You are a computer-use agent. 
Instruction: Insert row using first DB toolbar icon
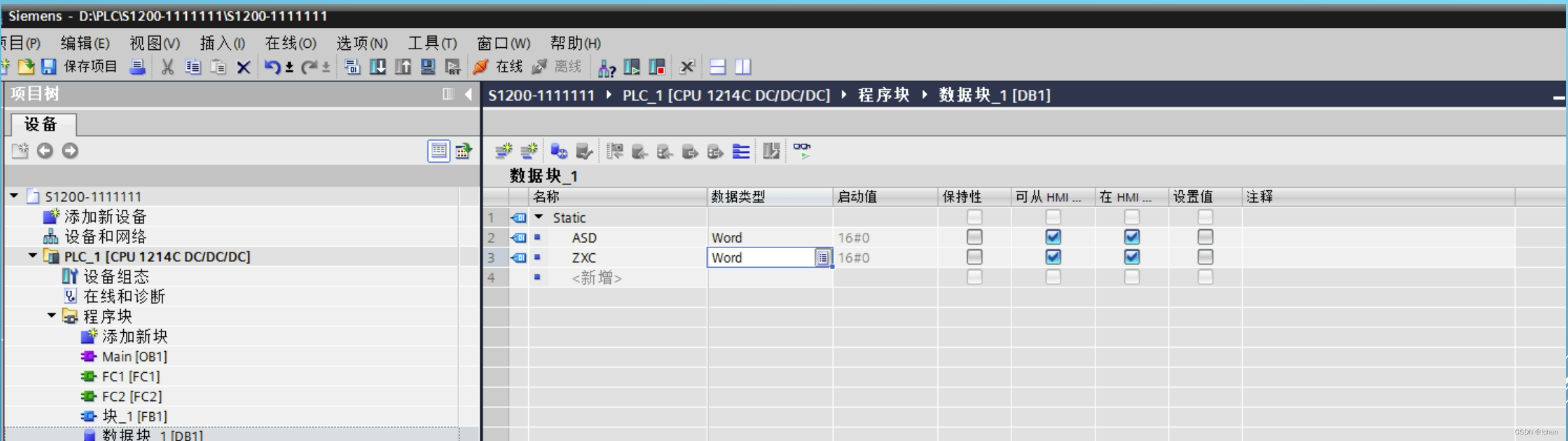[x=503, y=152]
